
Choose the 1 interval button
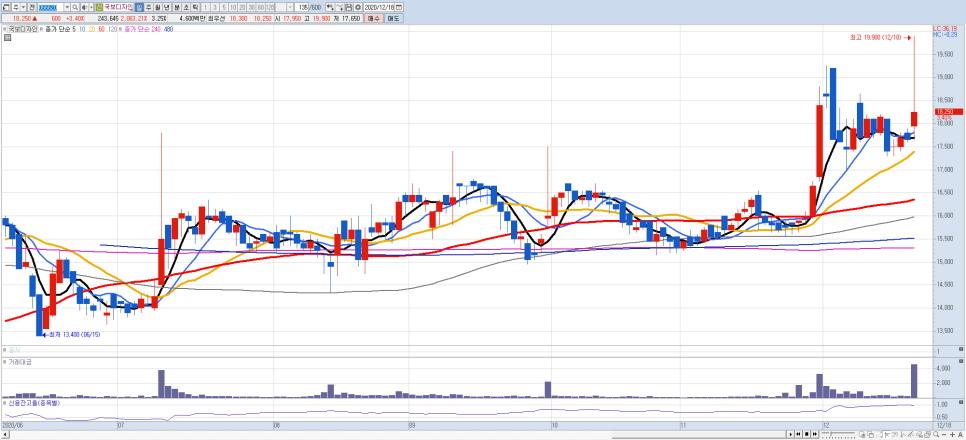205,7
